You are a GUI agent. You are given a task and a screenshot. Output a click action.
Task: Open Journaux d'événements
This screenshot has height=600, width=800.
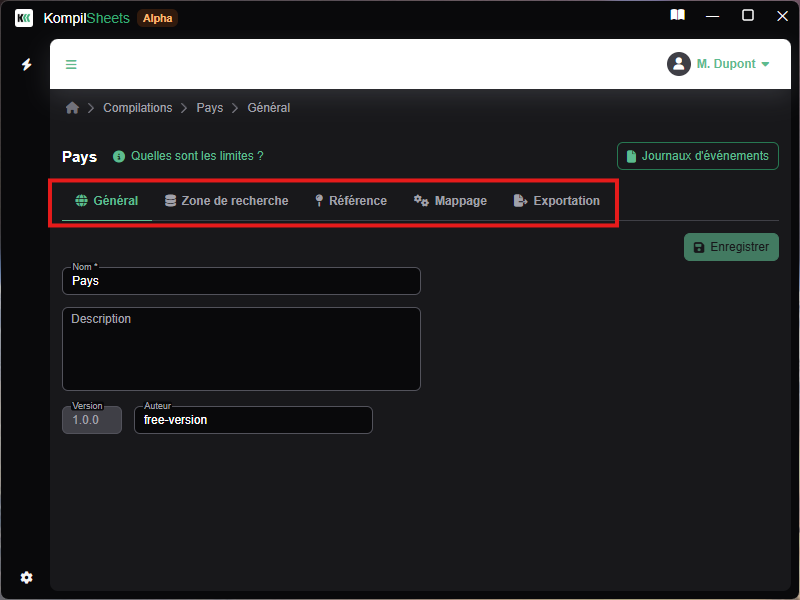tap(697, 156)
